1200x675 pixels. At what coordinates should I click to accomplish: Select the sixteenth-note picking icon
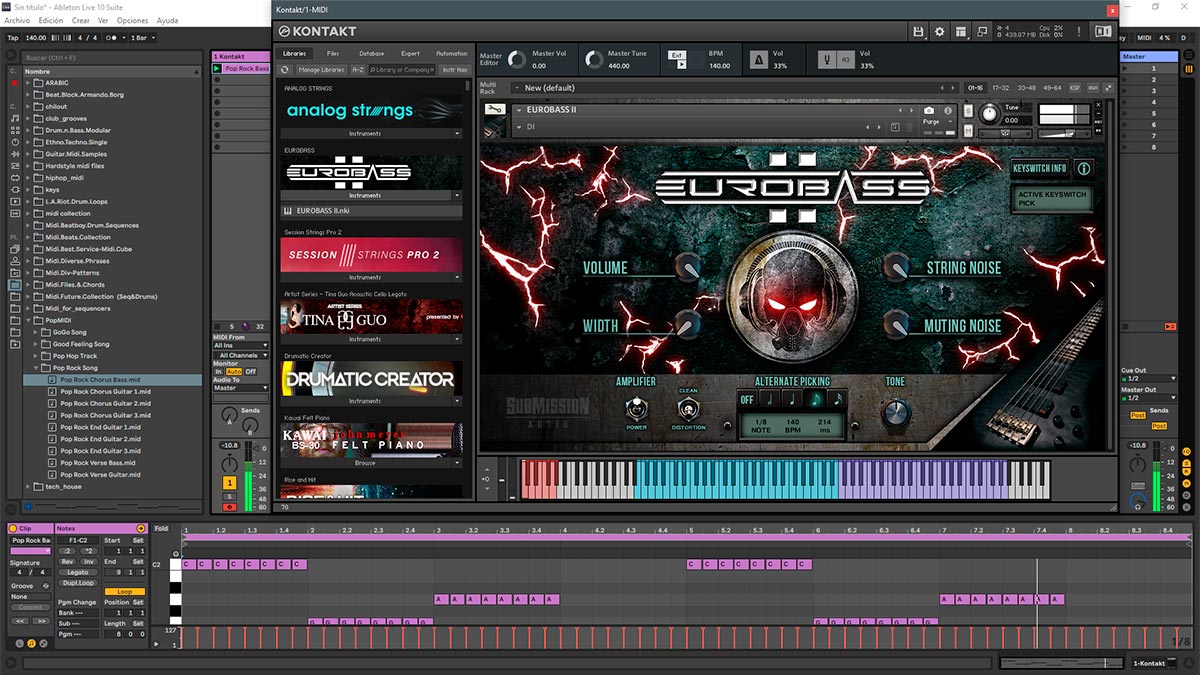(837, 400)
